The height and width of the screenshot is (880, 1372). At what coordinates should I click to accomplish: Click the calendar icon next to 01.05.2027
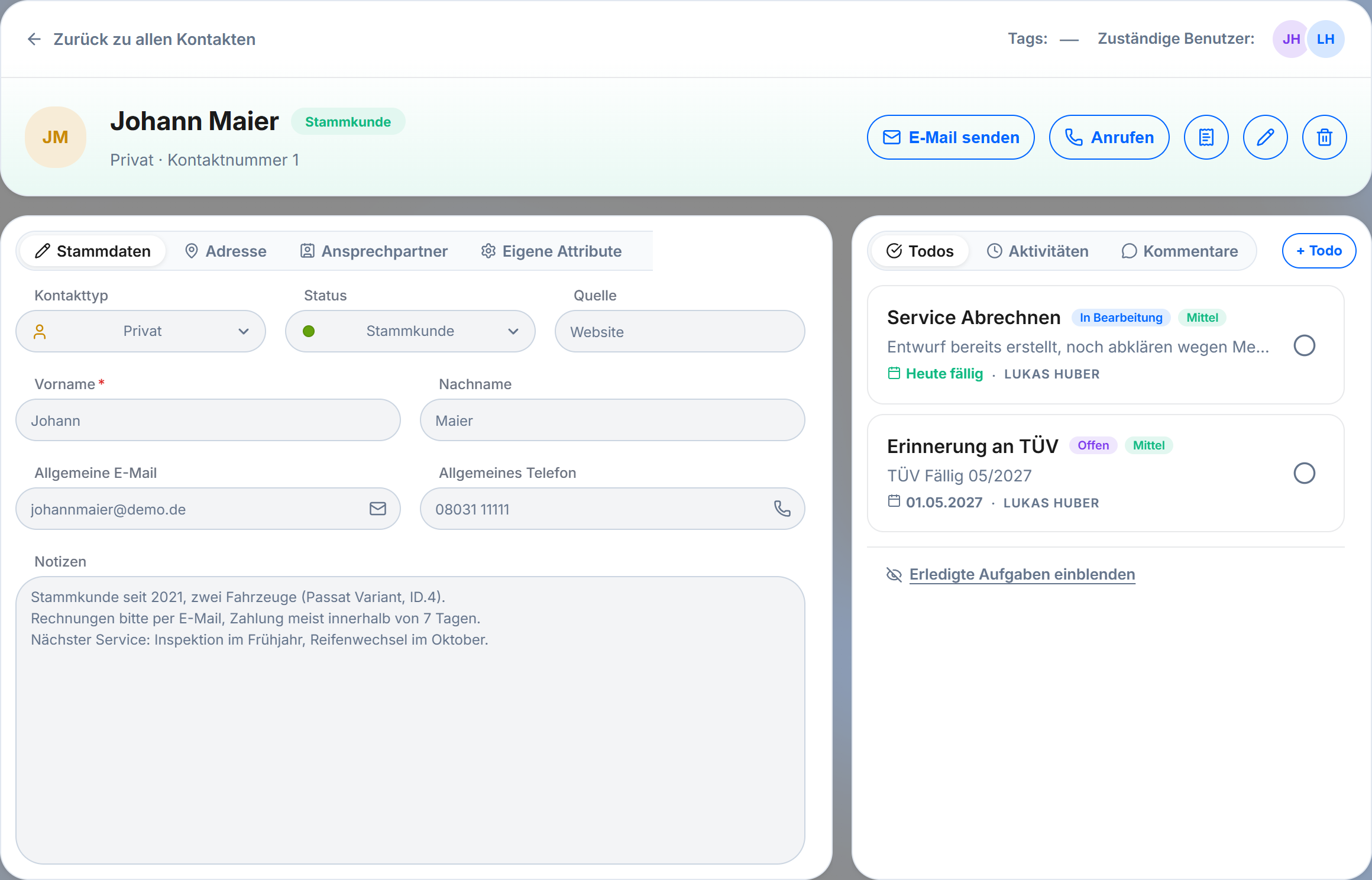[x=894, y=501]
